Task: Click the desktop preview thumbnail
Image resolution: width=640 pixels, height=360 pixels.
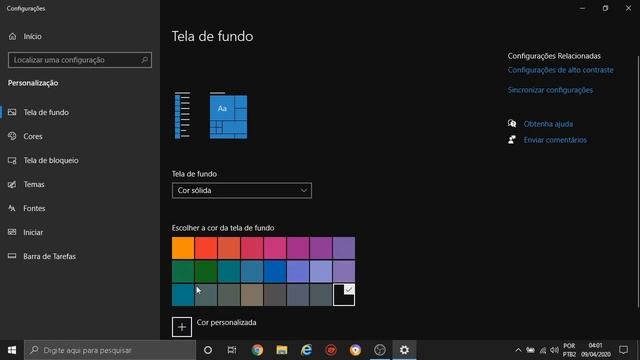Action: click(228, 116)
